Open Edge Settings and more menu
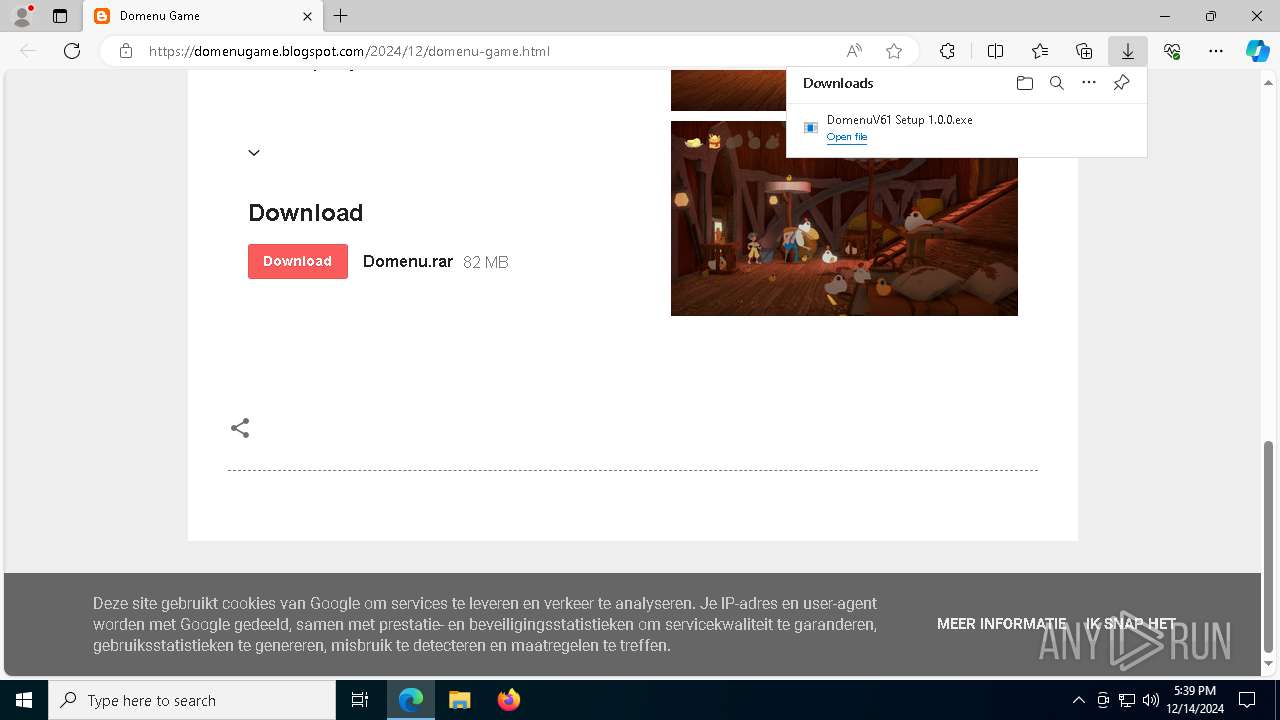Viewport: 1280px width, 720px height. click(1216, 51)
